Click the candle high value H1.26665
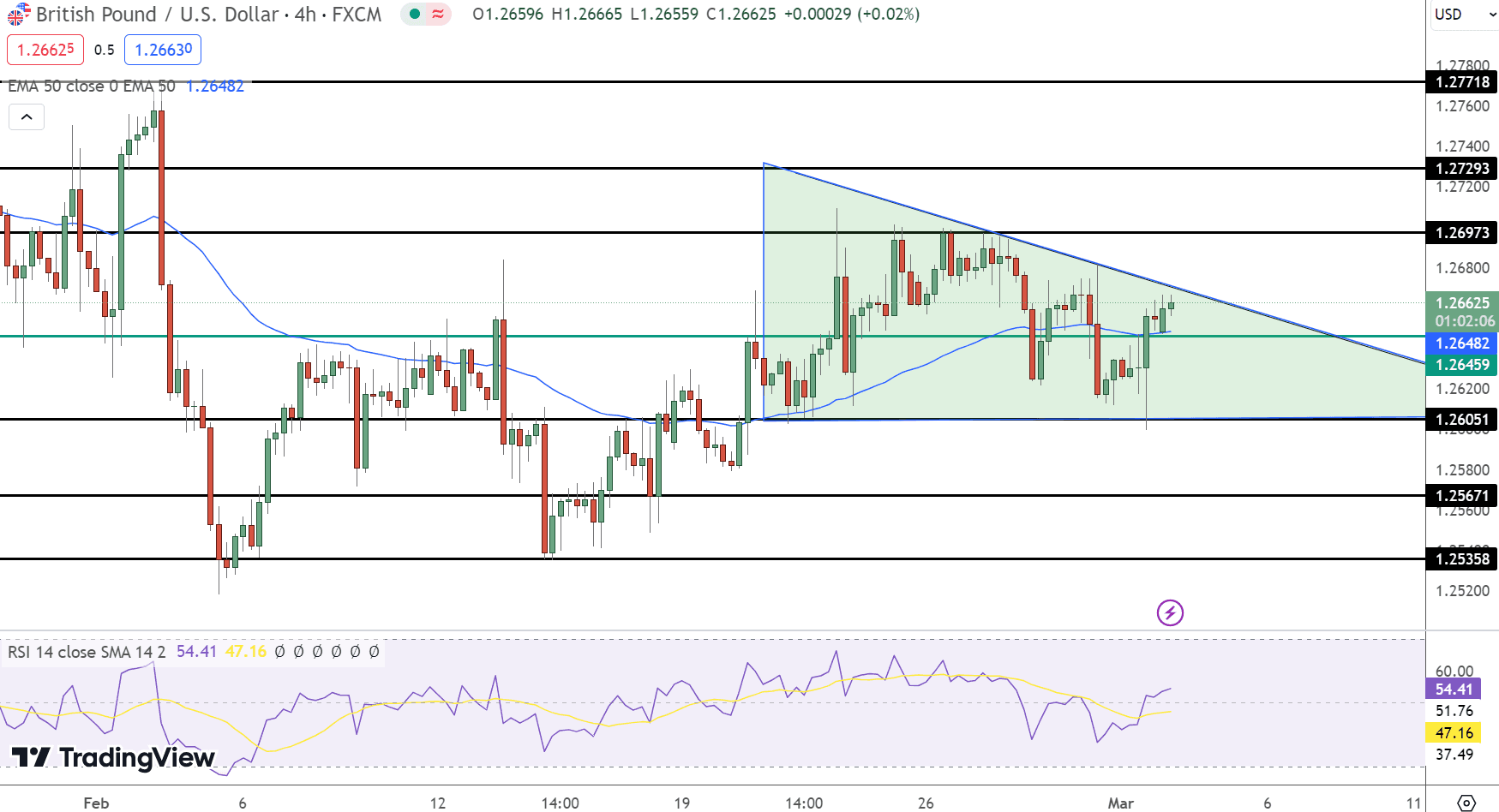The width and height of the screenshot is (1499, 812). click(587, 15)
